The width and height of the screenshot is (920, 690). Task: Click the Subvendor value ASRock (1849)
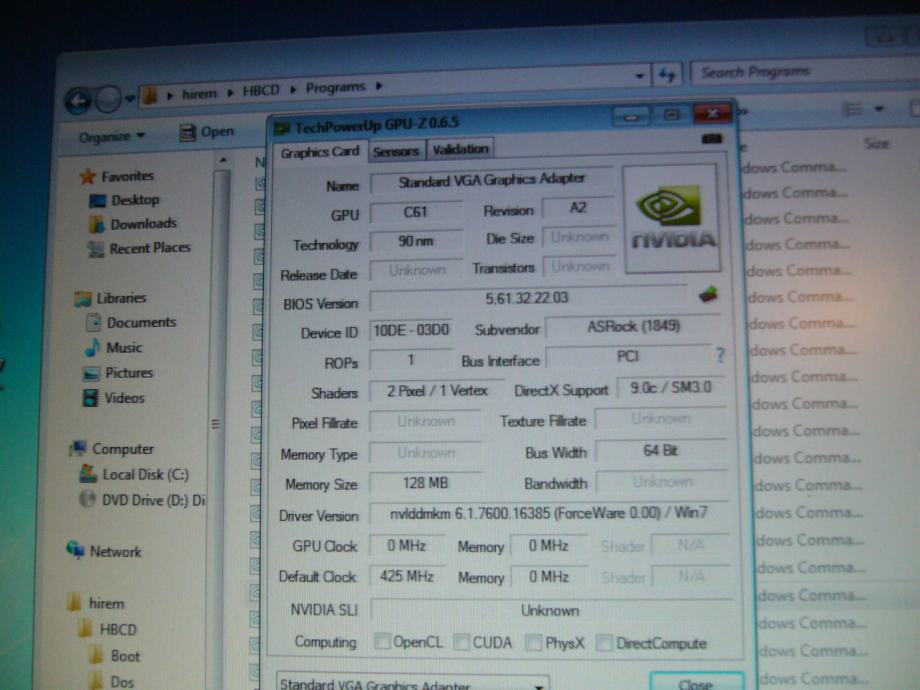[x=633, y=326]
